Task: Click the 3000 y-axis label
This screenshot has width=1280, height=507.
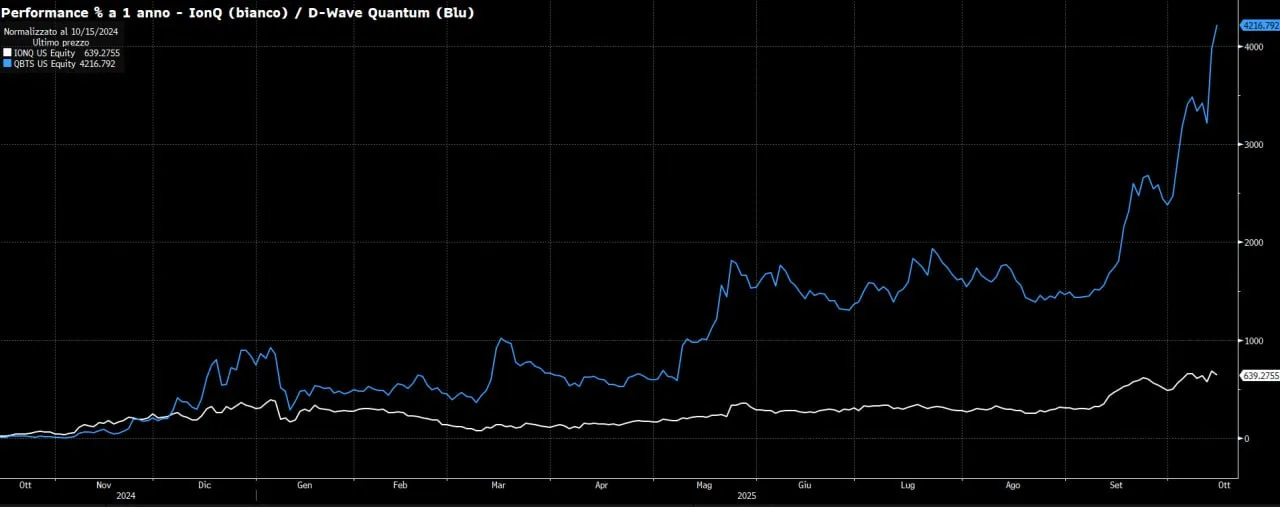Action: [1254, 145]
